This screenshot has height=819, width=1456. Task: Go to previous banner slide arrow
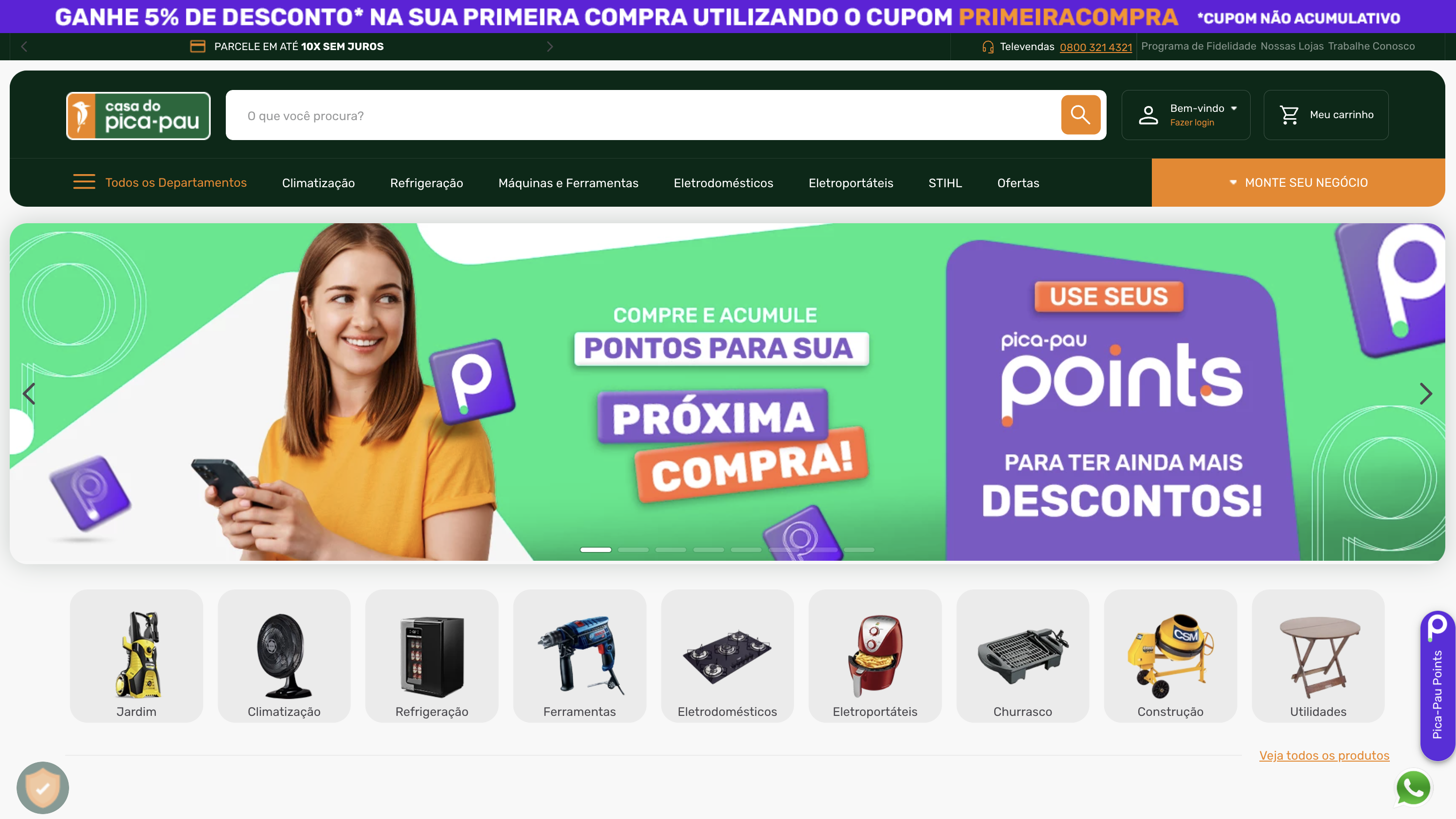tap(29, 393)
